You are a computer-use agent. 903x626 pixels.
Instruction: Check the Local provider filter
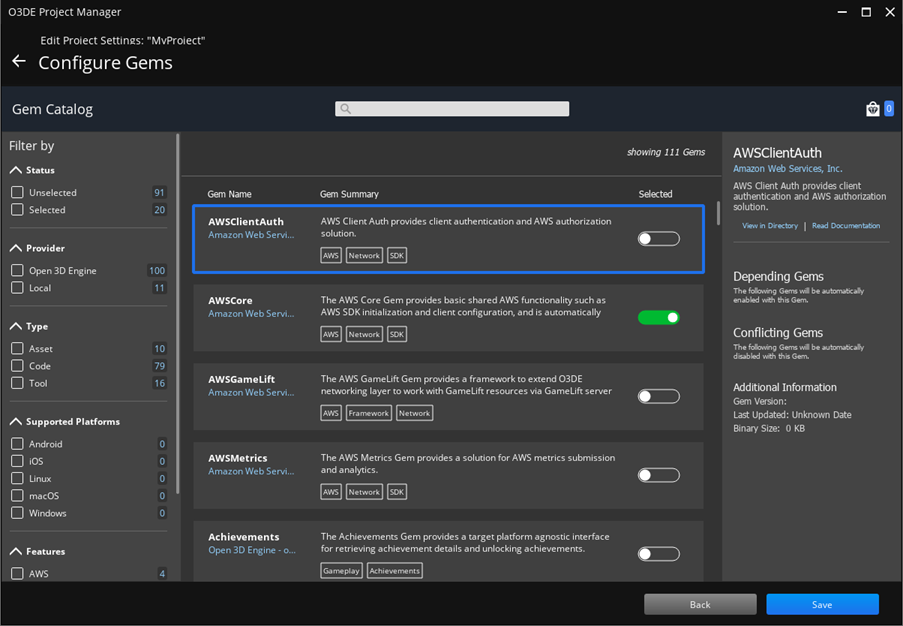point(17,287)
